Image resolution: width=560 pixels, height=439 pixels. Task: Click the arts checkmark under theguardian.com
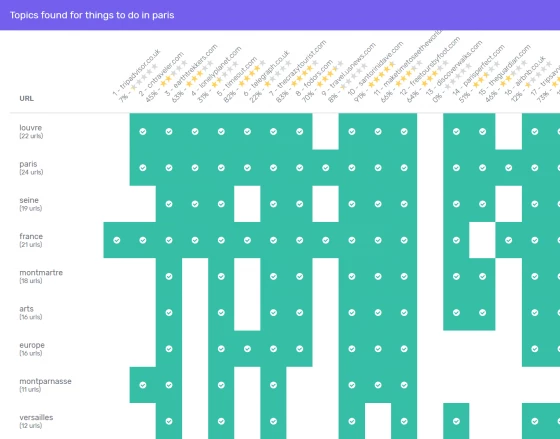pyautogui.click(x=482, y=313)
